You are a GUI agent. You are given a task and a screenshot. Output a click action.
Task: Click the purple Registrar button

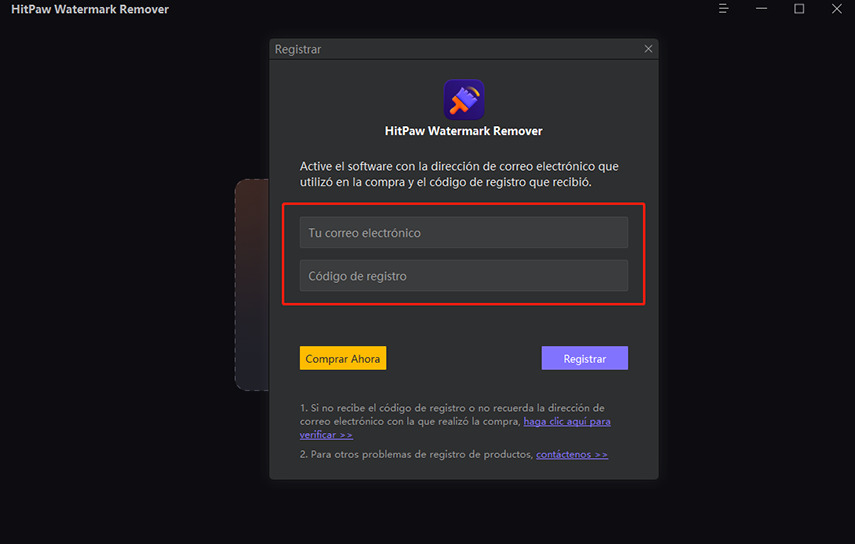pos(585,358)
